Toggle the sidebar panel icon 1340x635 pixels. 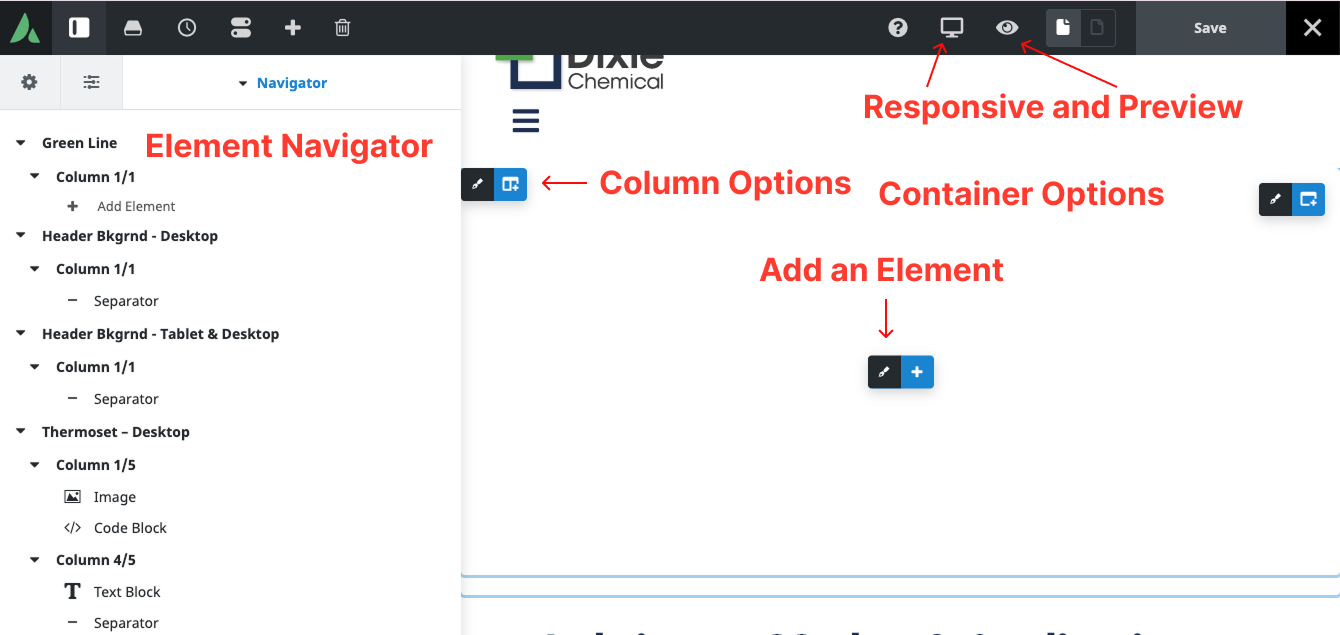pyautogui.click(x=79, y=28)
